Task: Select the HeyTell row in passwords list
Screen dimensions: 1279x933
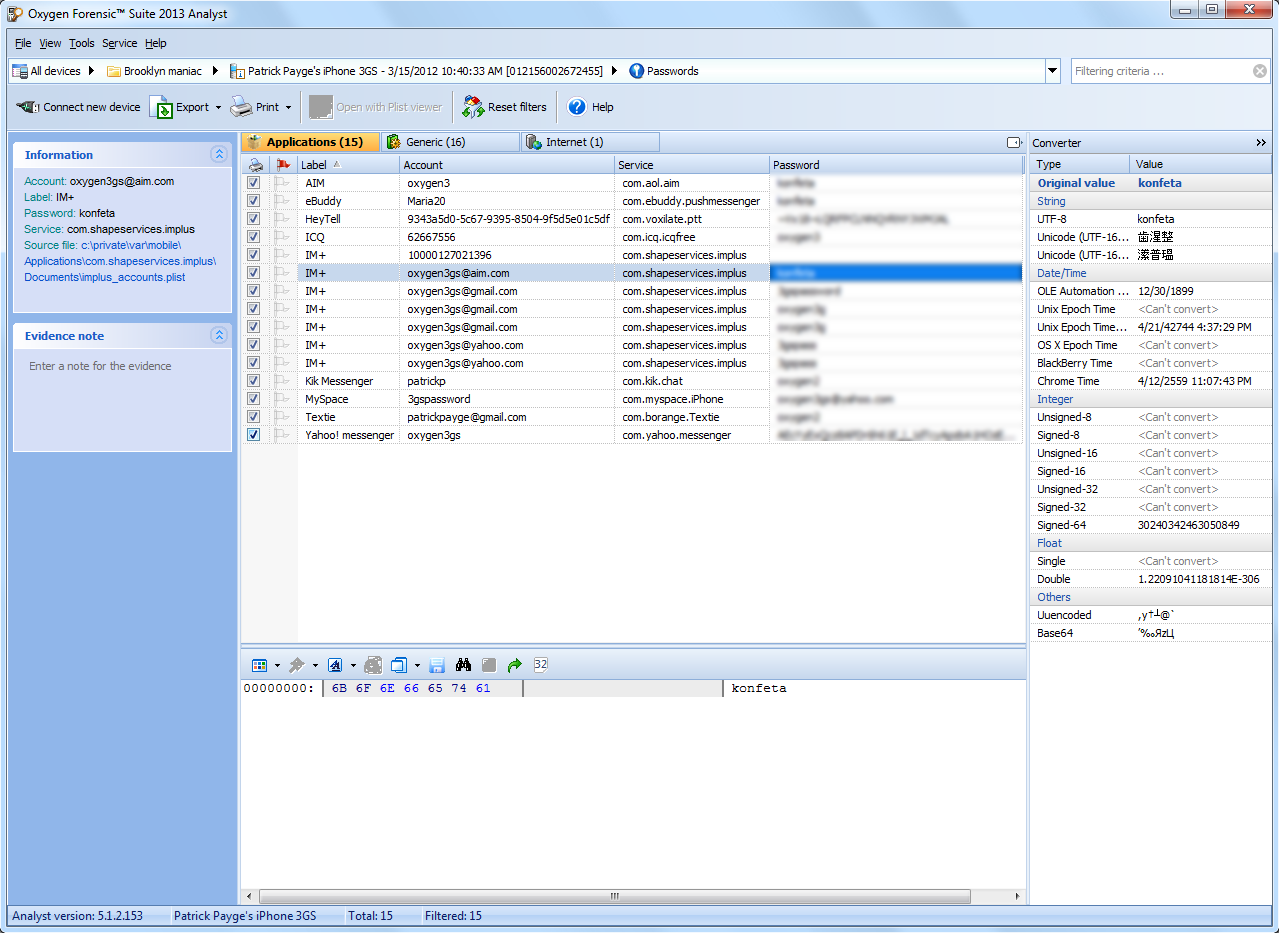Action: (x=633, y=219)
